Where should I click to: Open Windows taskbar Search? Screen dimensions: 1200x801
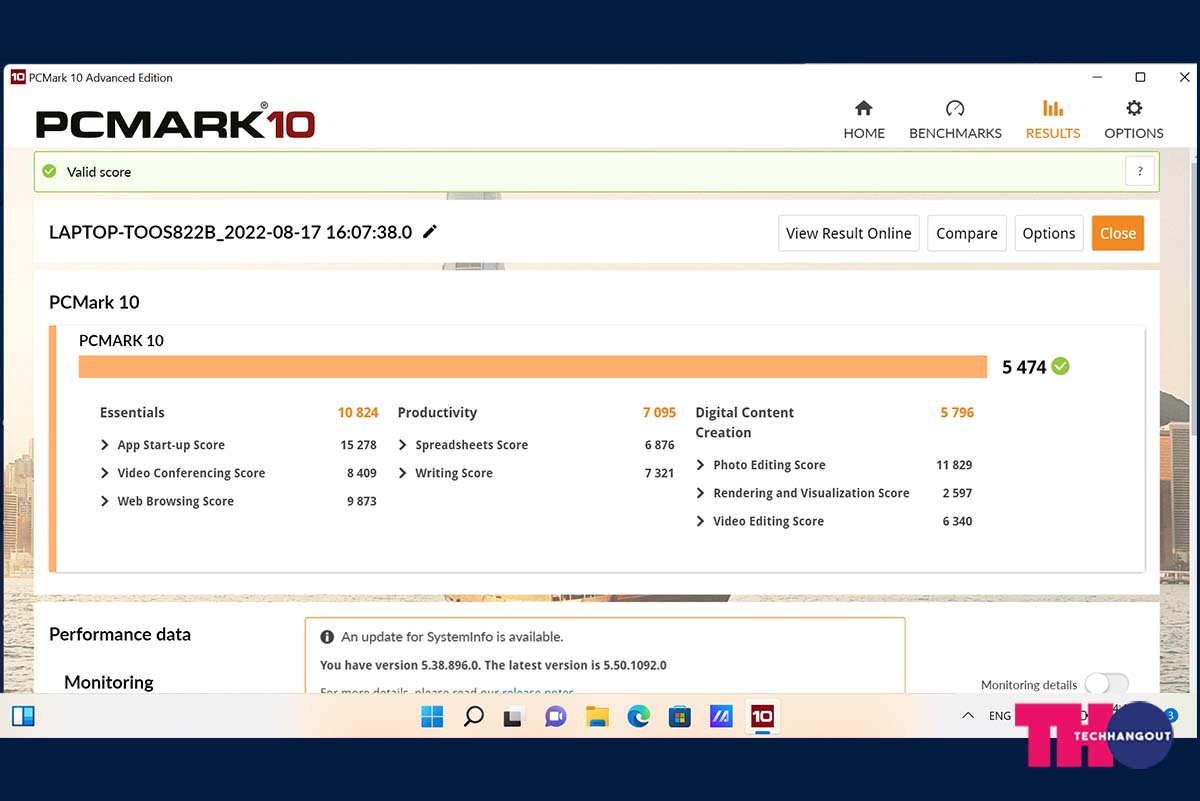point(474,716)
